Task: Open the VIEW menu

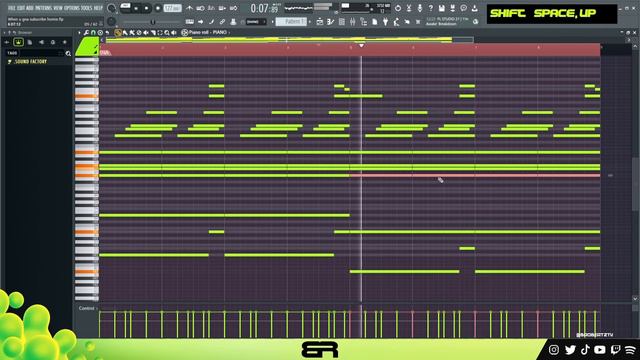Action: [58, 8]
